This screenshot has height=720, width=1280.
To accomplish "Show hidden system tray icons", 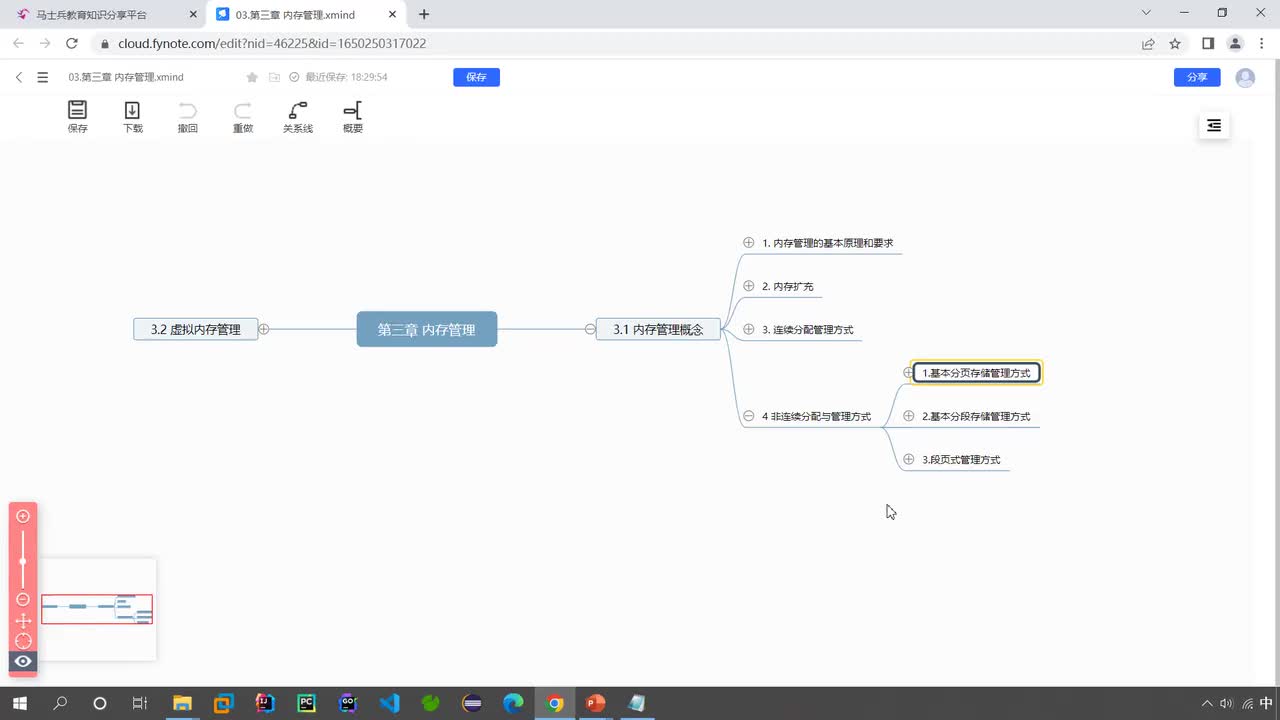I will pos(1207,703).
